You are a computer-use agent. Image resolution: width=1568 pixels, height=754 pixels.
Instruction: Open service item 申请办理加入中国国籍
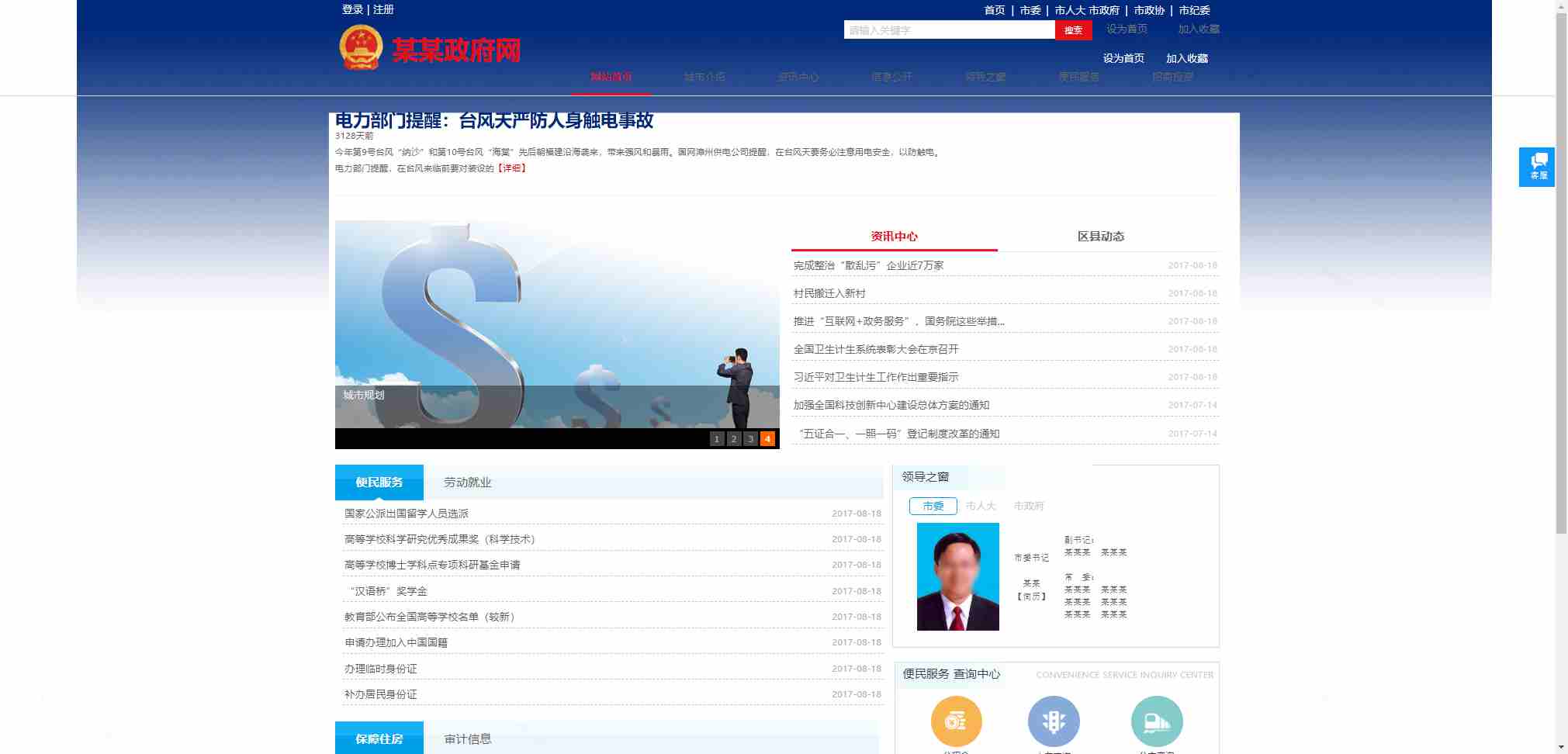[x=396, y=642]
